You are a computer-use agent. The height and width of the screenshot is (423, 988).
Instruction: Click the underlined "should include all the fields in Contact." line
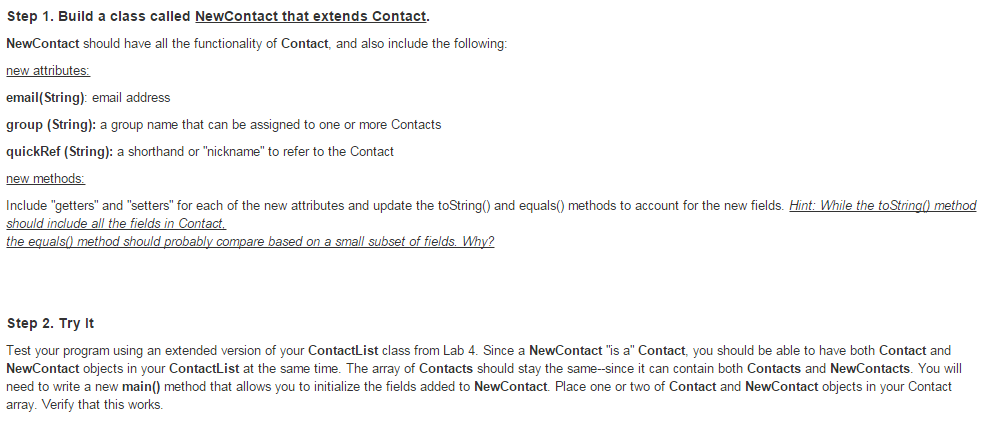116,224
